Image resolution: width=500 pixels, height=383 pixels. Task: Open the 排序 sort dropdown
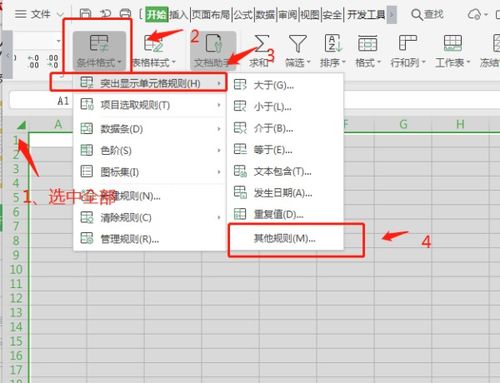tap(333, 51)
